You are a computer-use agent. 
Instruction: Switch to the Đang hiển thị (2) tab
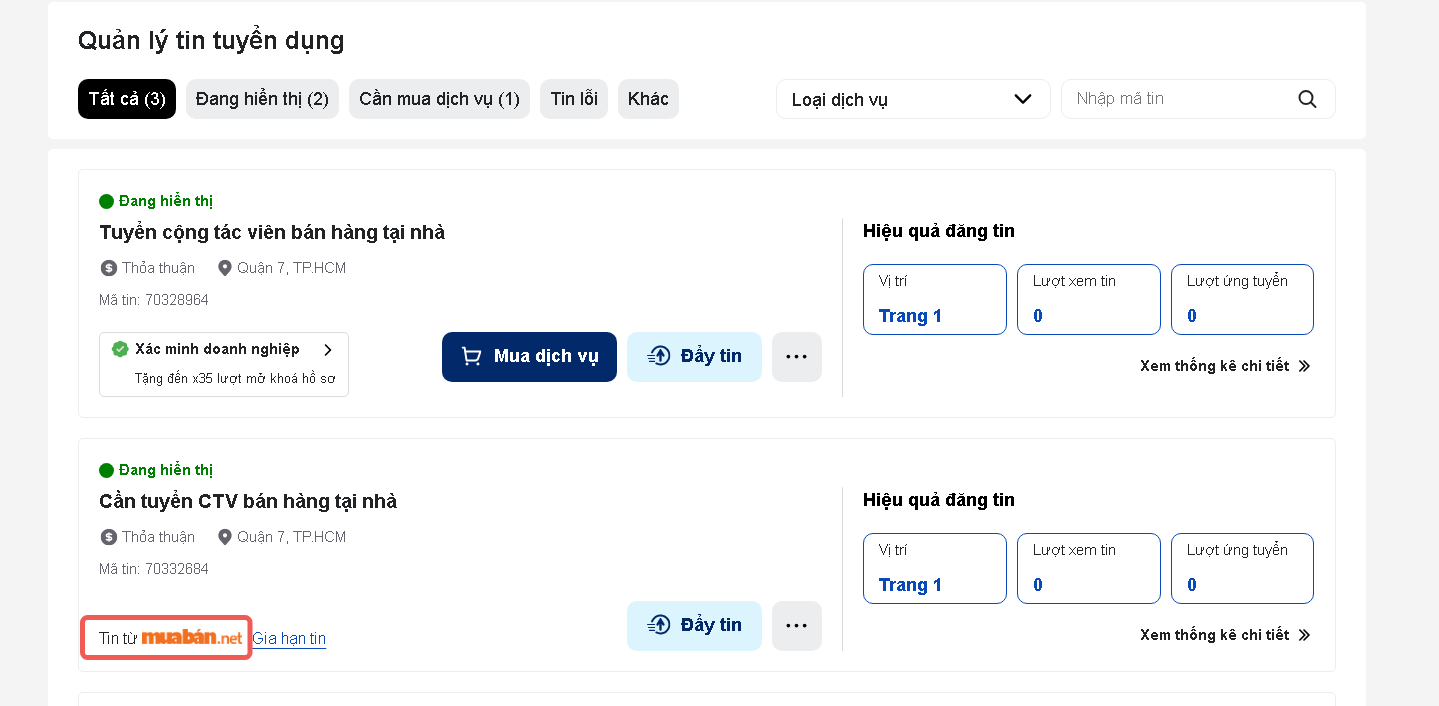[x=262, y=99]
